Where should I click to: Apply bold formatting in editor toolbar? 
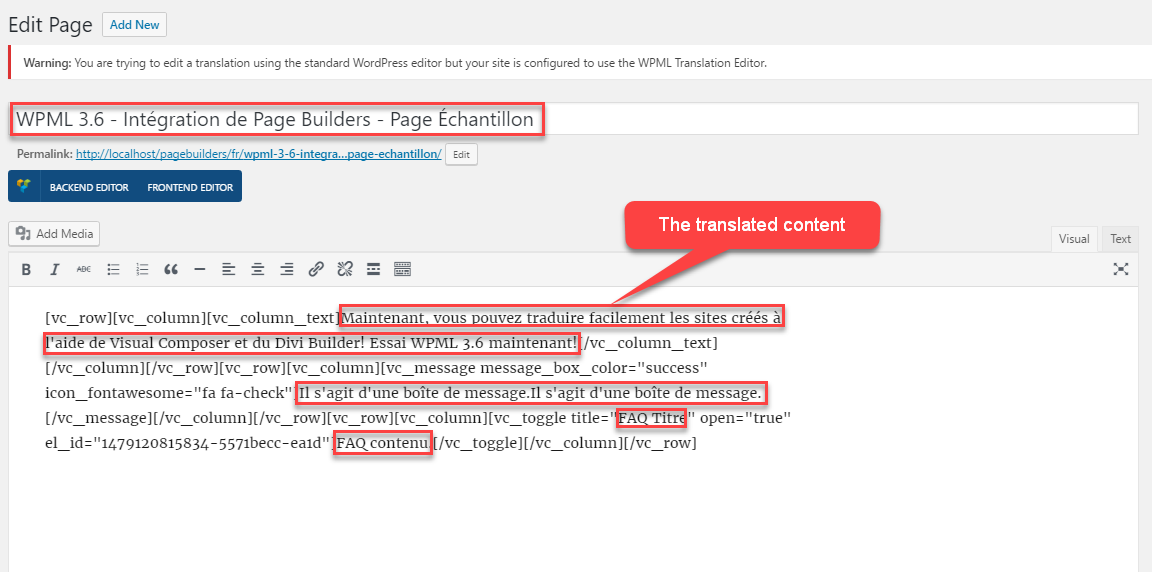coord(26,269)
